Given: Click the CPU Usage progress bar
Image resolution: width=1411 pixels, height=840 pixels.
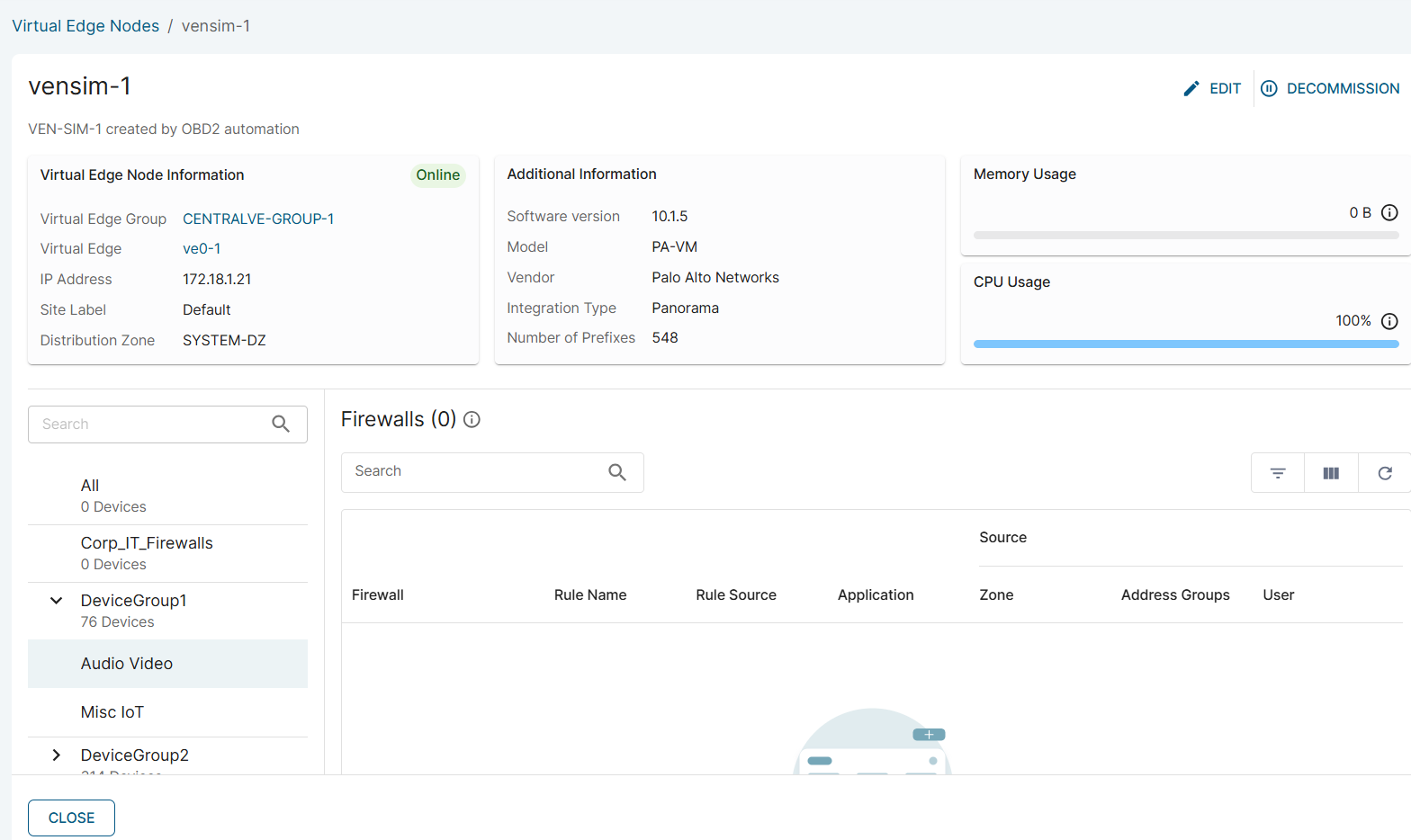Looking at the screenshot, I should coord(1185,344).
